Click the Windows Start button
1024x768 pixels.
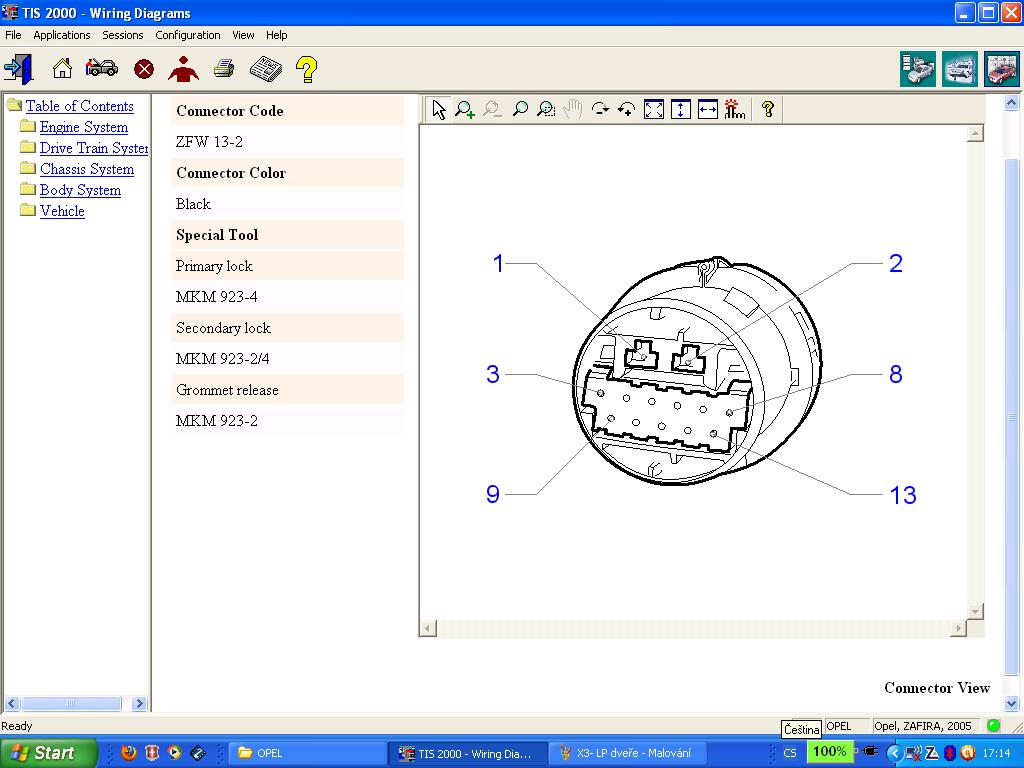(48, 753)
